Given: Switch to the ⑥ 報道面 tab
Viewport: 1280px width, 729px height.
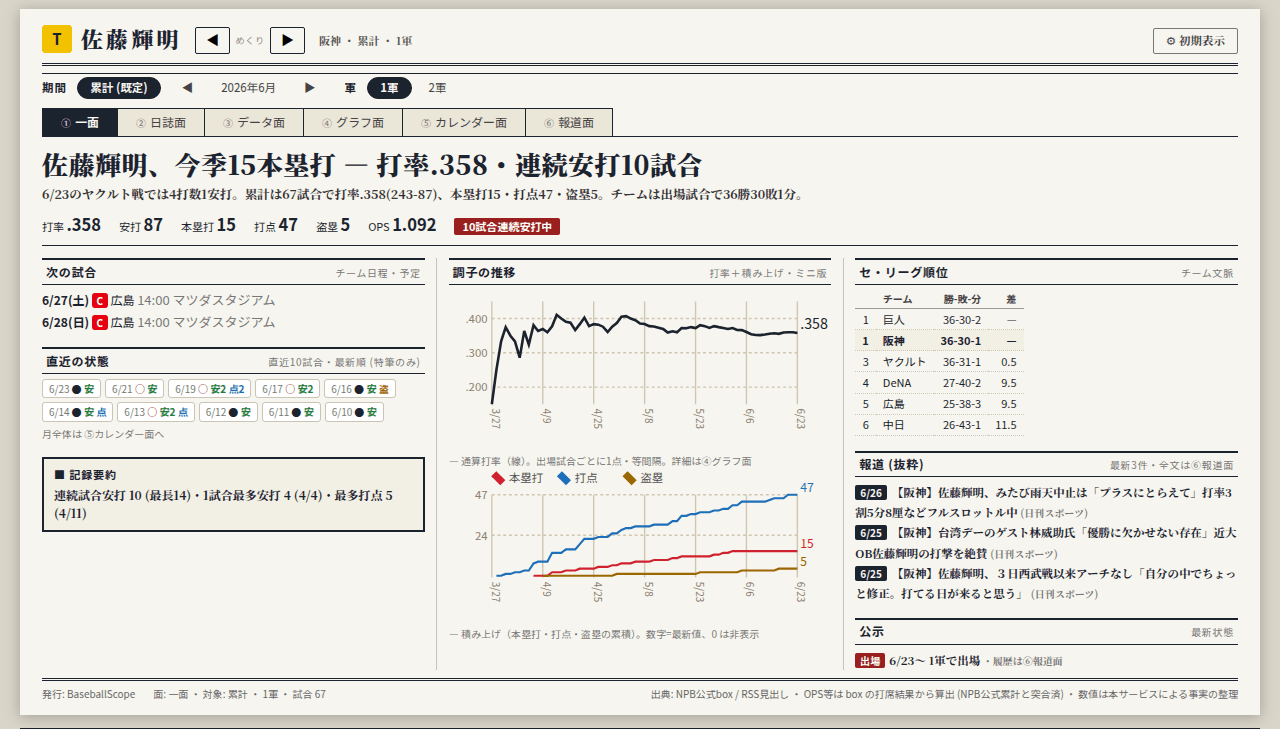Looking at the screenshot, I should 569,123.
